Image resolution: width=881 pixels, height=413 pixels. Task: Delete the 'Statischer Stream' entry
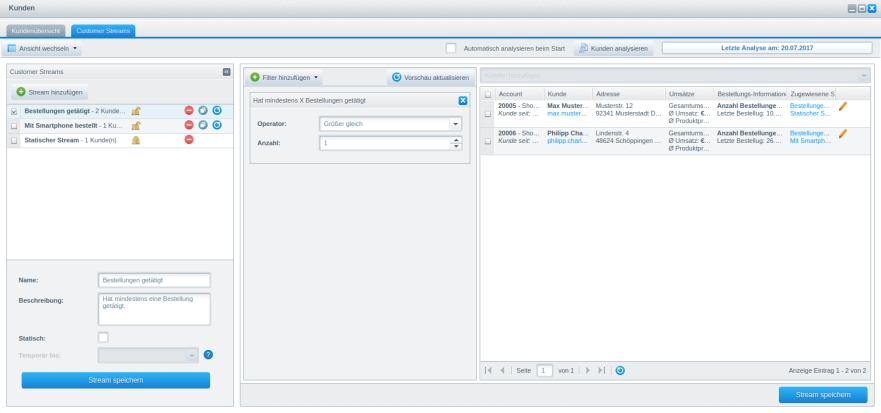(x=189, y=140)
